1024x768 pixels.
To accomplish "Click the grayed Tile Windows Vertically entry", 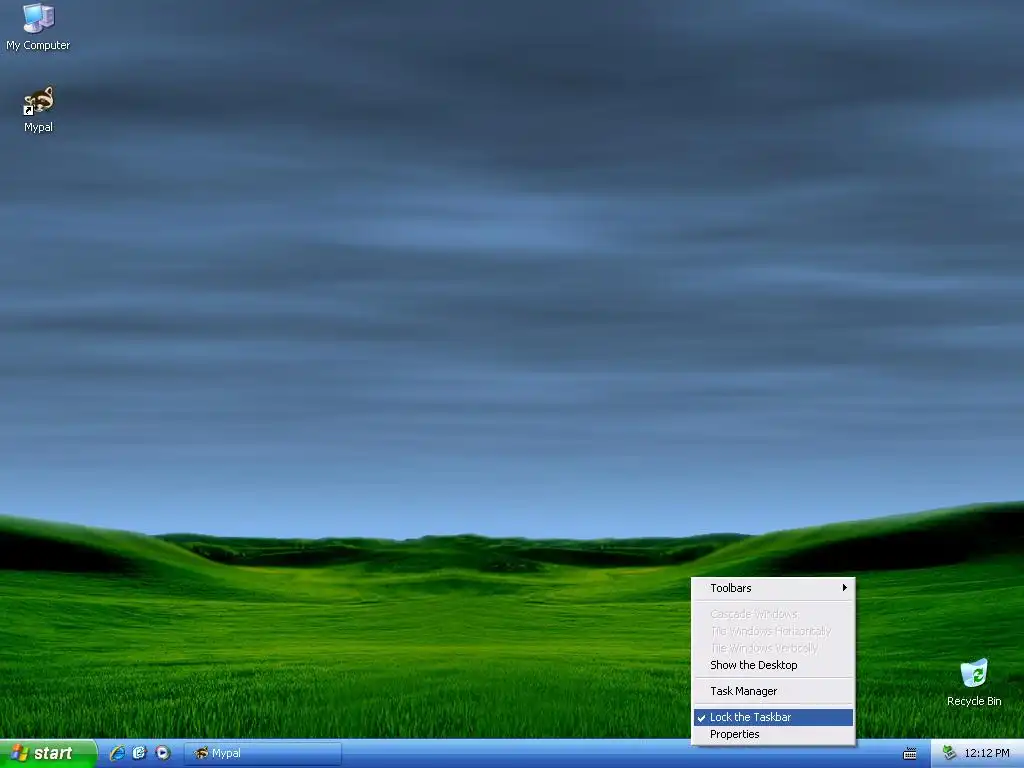I will tap(773, 648).
